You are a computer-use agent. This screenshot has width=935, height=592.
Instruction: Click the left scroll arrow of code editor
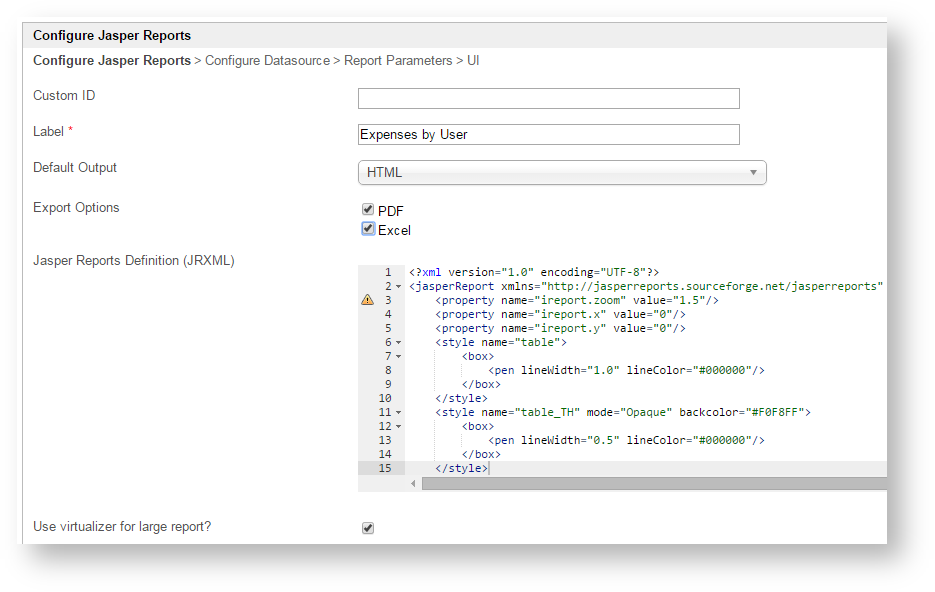(413, 484)
